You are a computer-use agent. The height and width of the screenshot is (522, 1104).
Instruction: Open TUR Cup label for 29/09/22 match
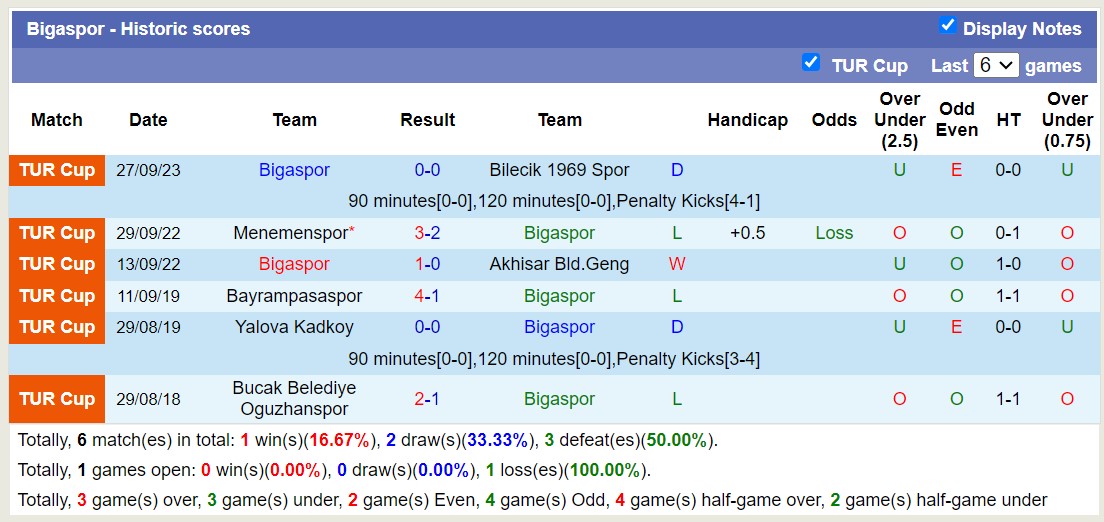(57, 233)
